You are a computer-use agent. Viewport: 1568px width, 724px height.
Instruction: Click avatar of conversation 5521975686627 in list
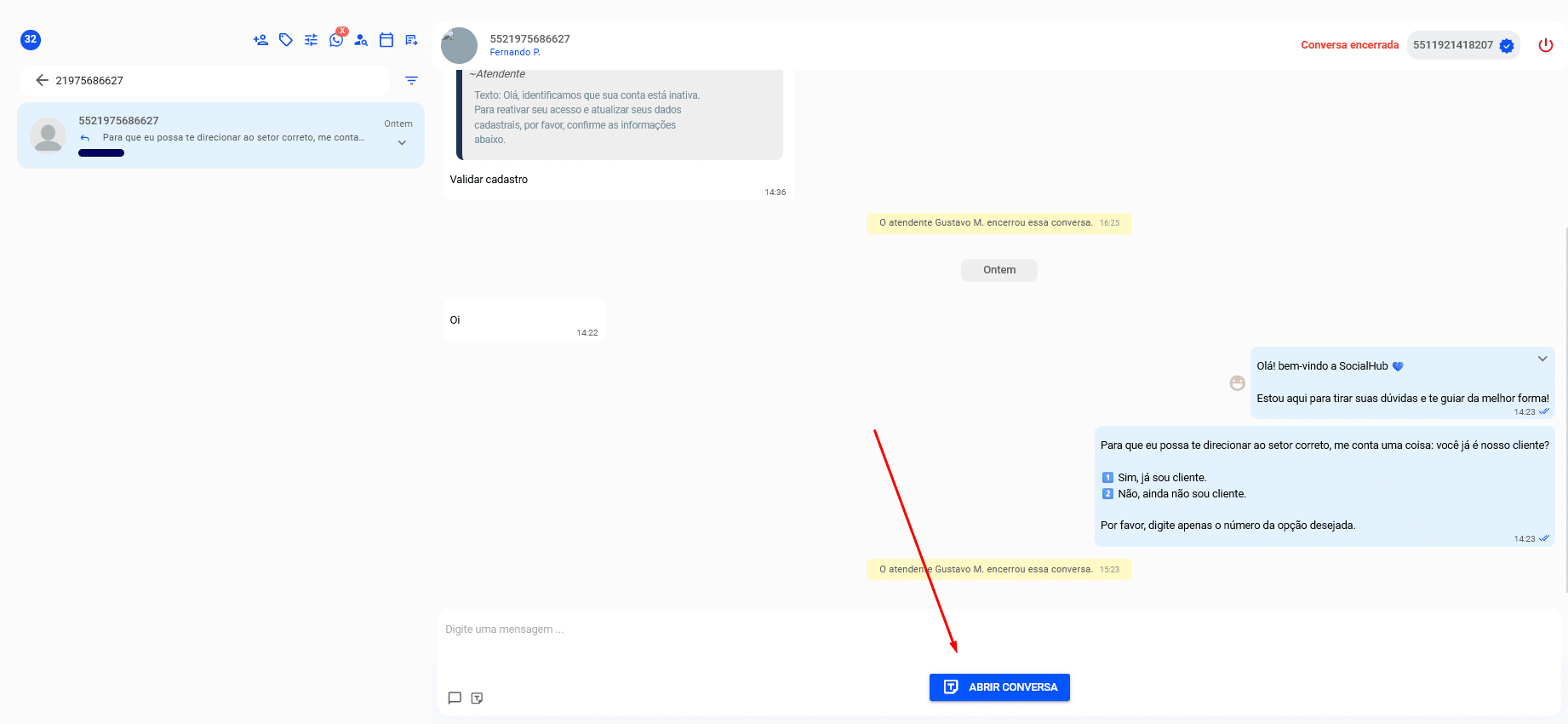49,135
